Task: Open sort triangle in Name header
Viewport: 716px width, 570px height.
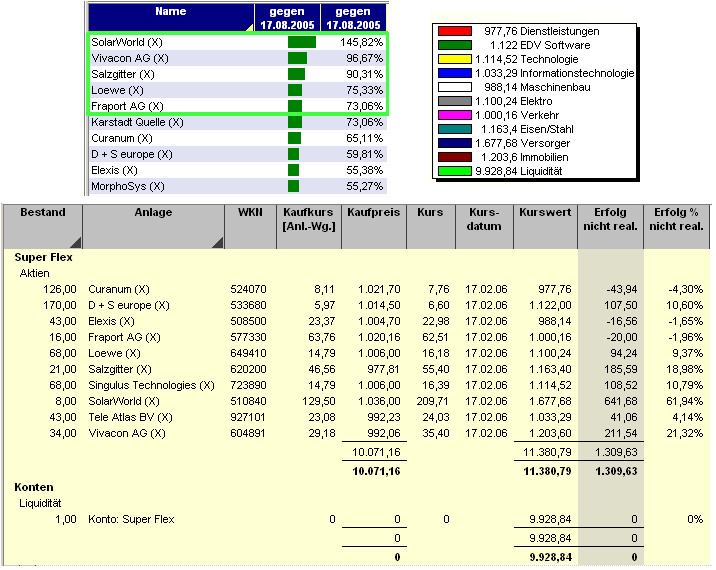Action: point(249,27)
